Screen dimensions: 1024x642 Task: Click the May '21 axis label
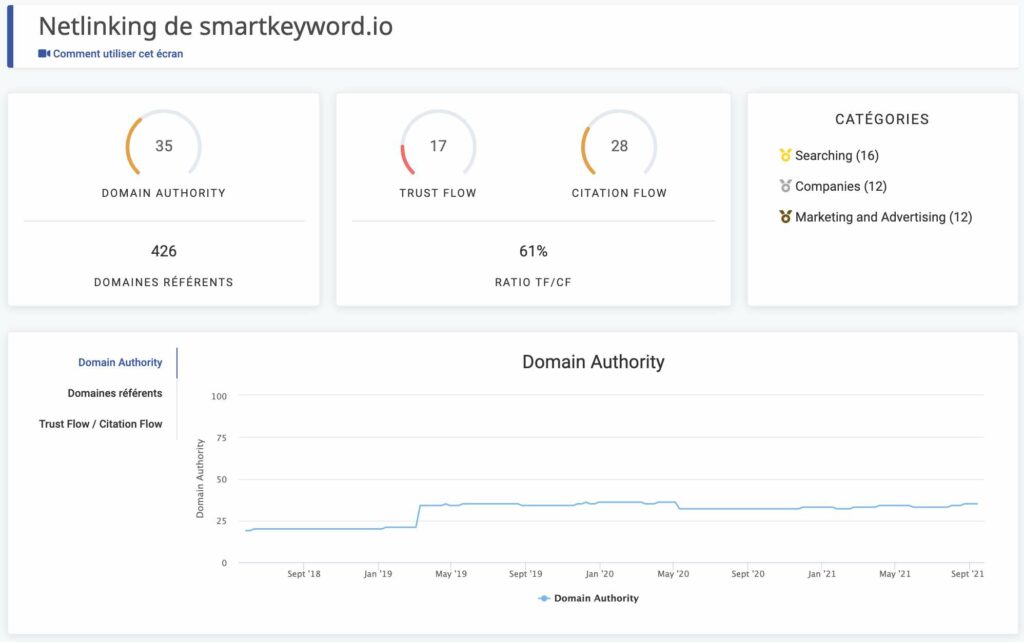click(894, 574)
